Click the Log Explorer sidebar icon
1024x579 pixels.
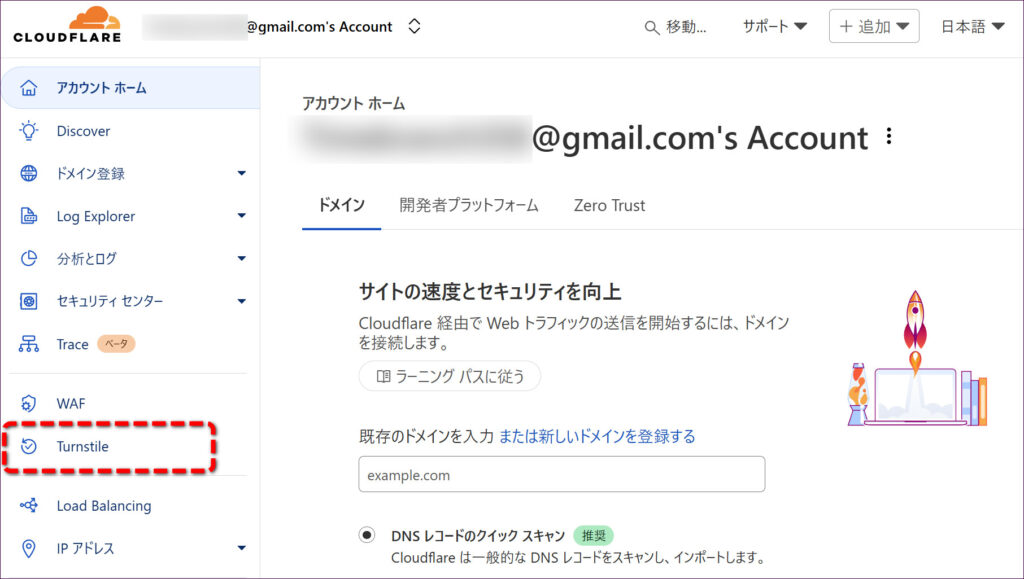tap(29, 216)
